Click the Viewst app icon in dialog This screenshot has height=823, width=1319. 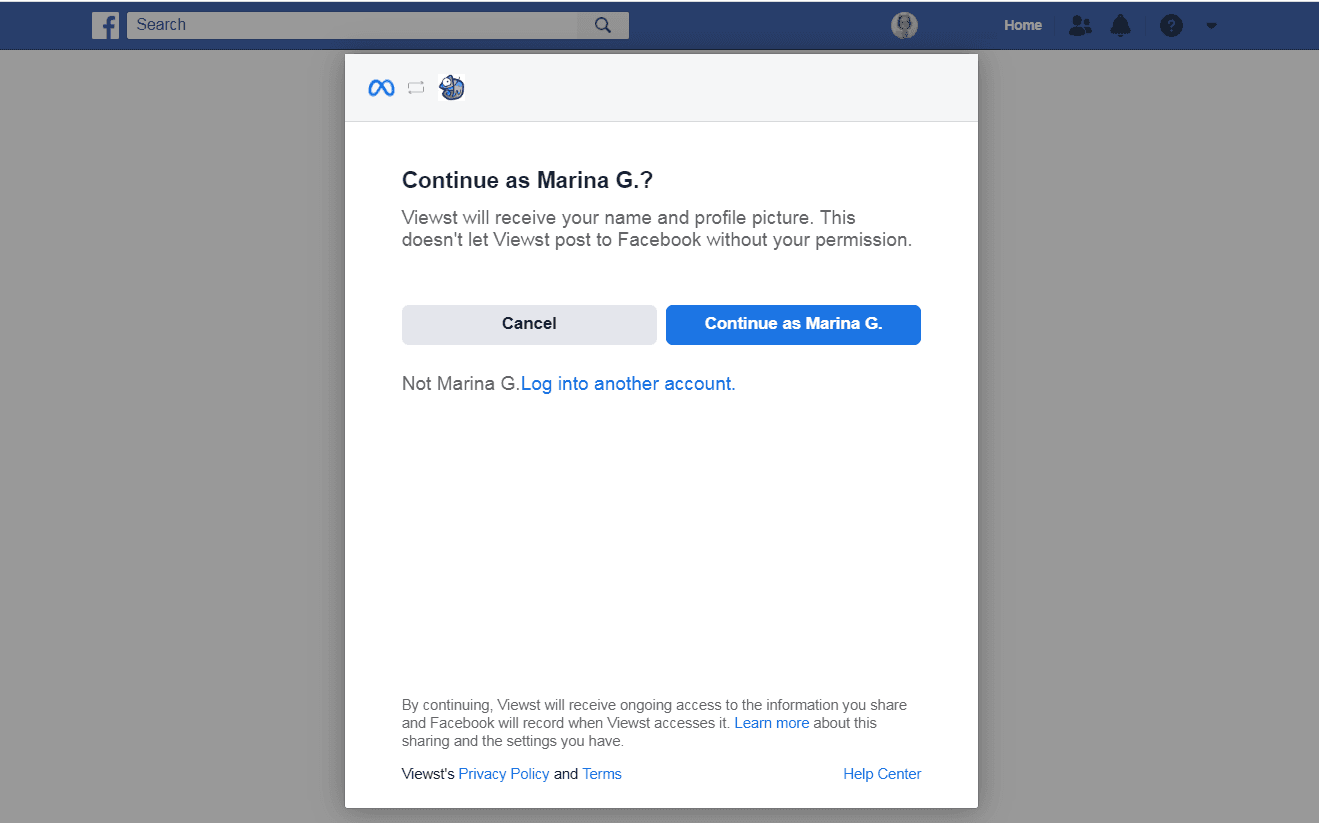point(452,88)
